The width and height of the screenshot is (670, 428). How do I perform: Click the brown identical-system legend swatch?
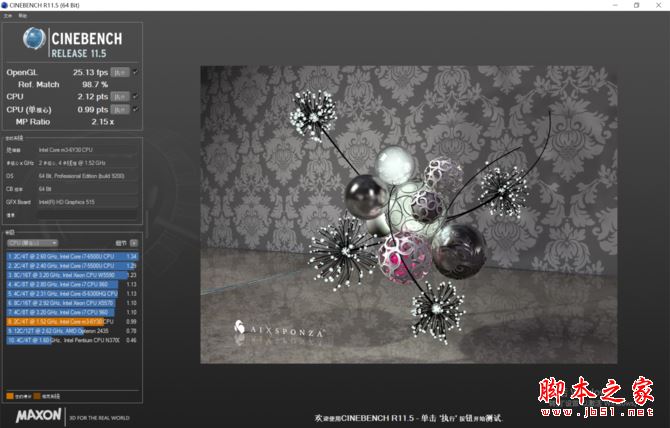click(37, 396)
